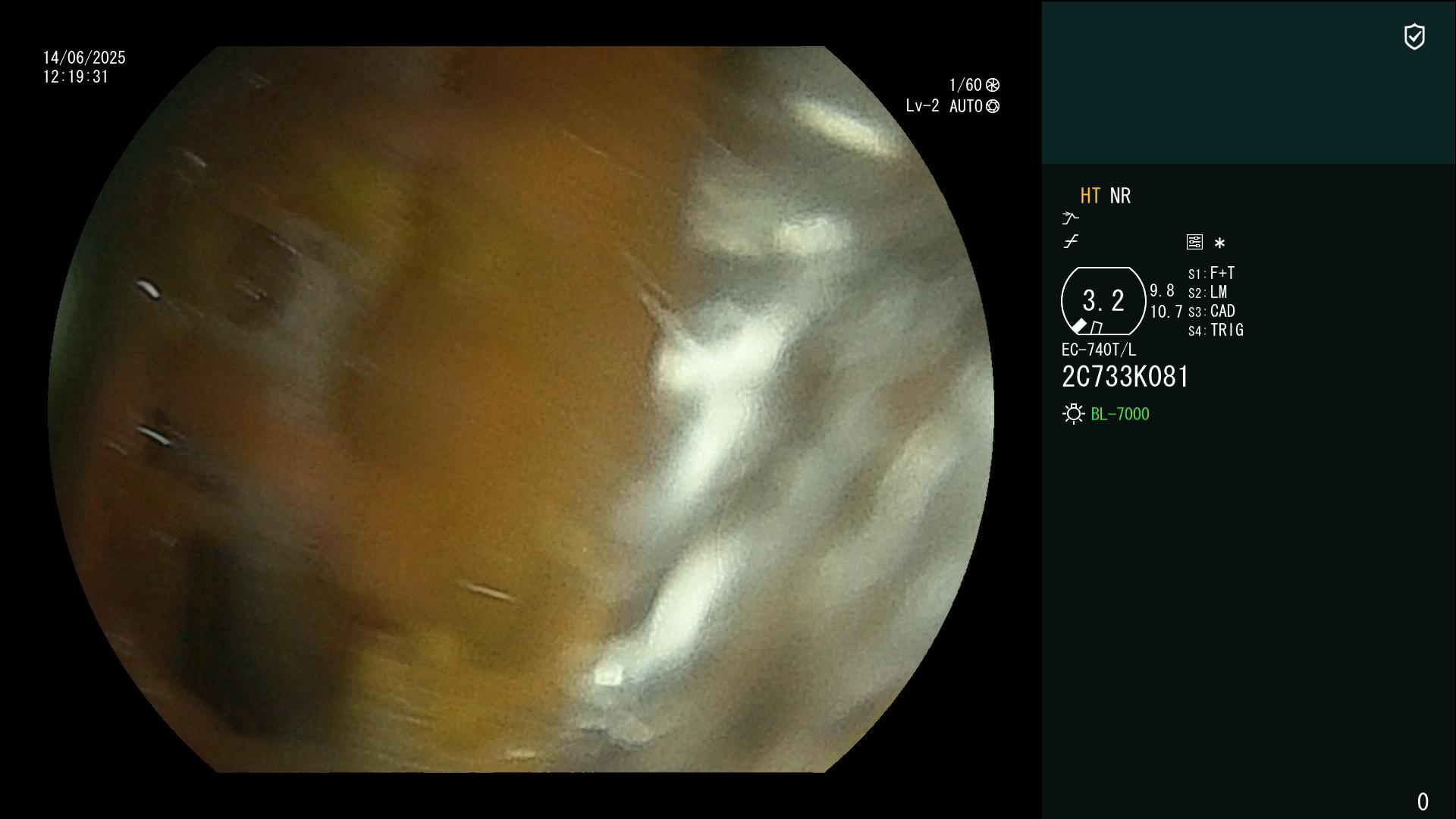
Task: Select the S2 LM switch assignment
Action: (x=1207, y=292)
